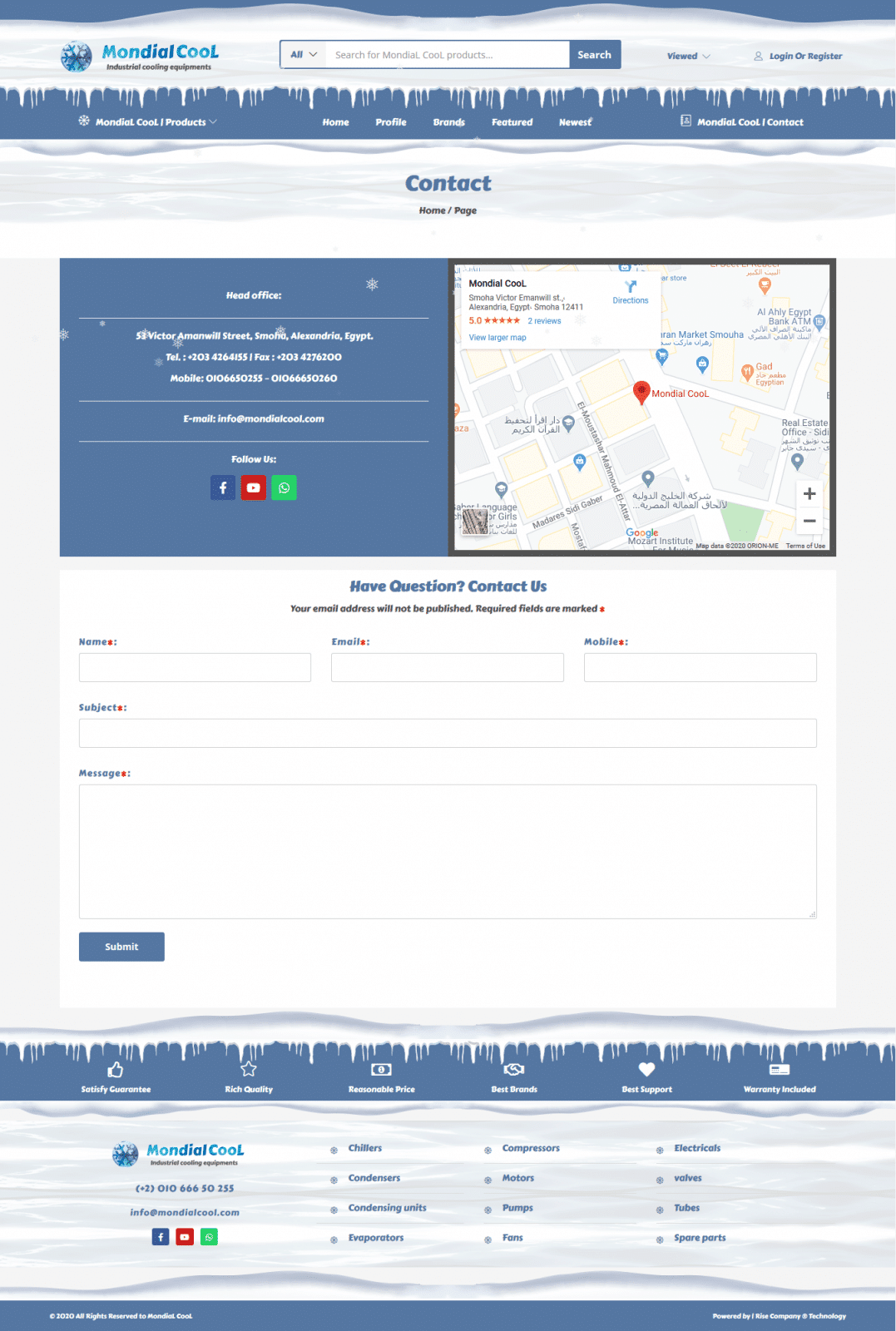The width and height of the screenshot is (896, 1331).
Task: Click the street view thumbnail on map
Action: (475, 522)
